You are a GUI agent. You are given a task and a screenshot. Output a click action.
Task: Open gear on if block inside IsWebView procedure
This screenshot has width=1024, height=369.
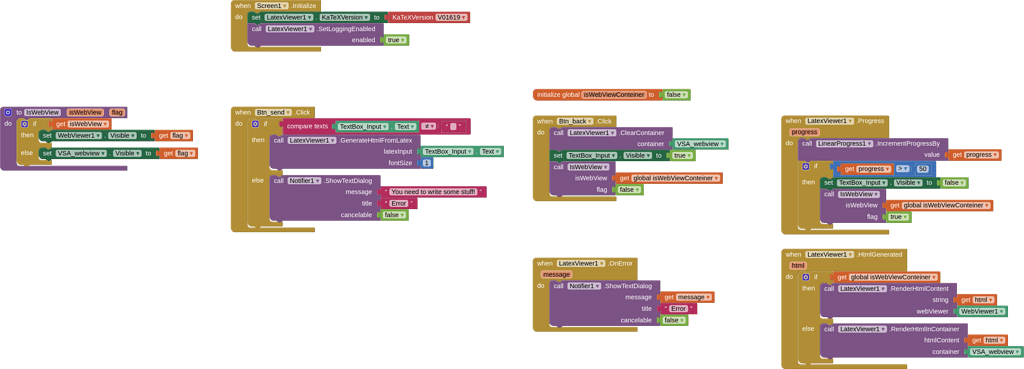[25, 123]
